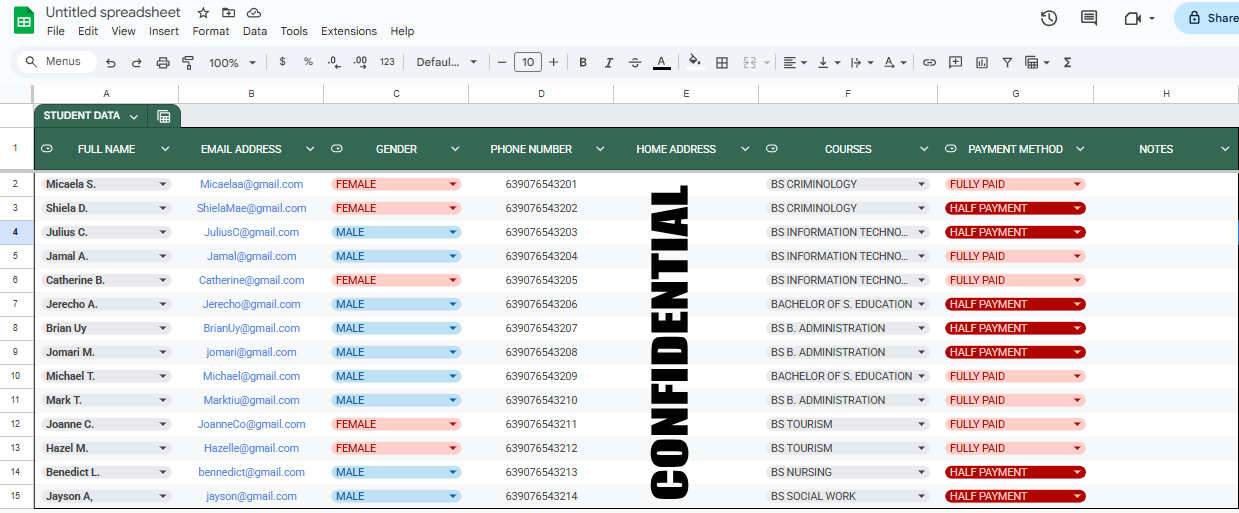Open the functions sigma menu
The width and height of the screenshot is (1239, 513).
tap(1067, 62)
